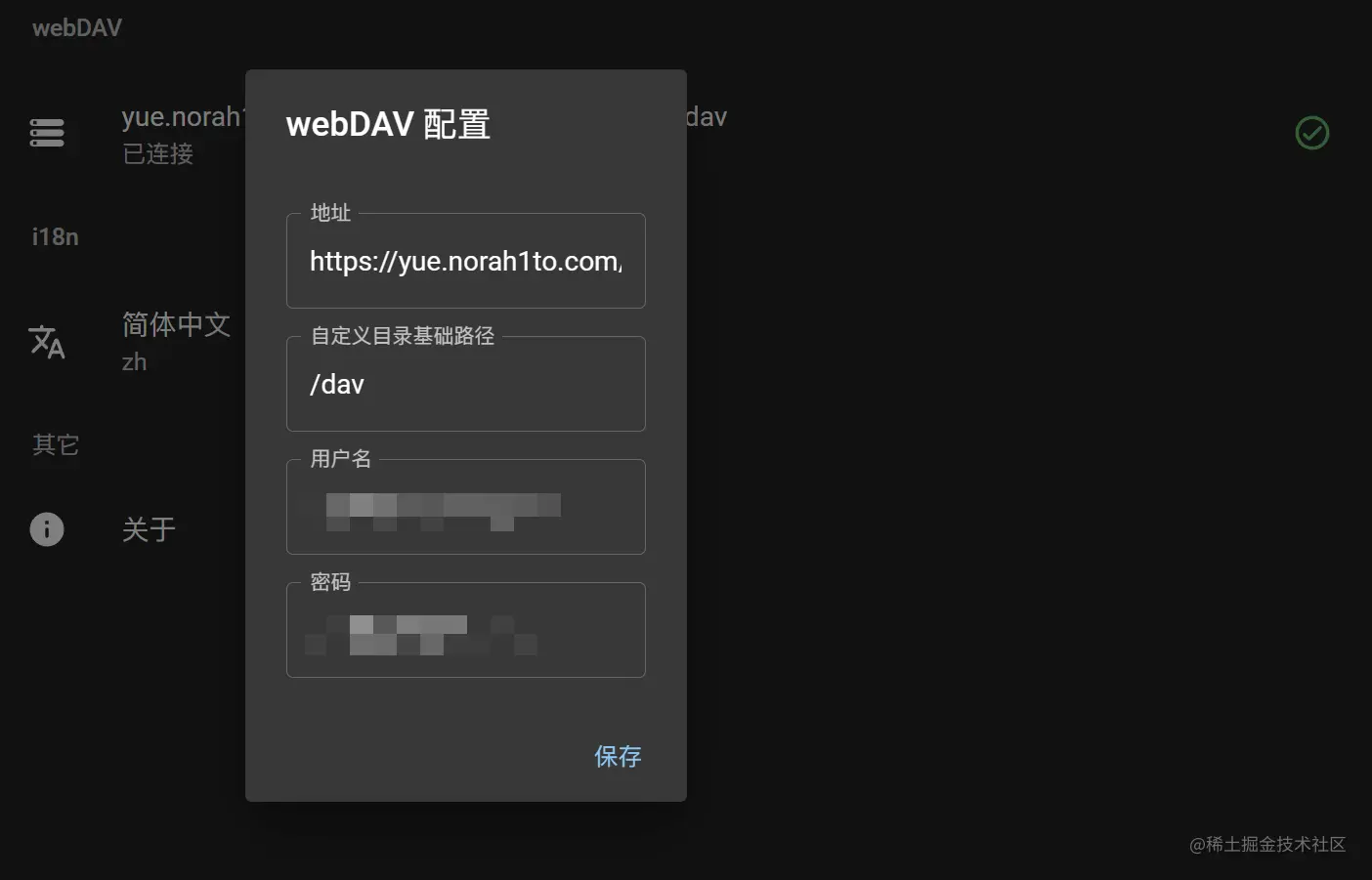Click the zh language code label
The height and width of the screenshot is (880, 1372).
[134, 362]
